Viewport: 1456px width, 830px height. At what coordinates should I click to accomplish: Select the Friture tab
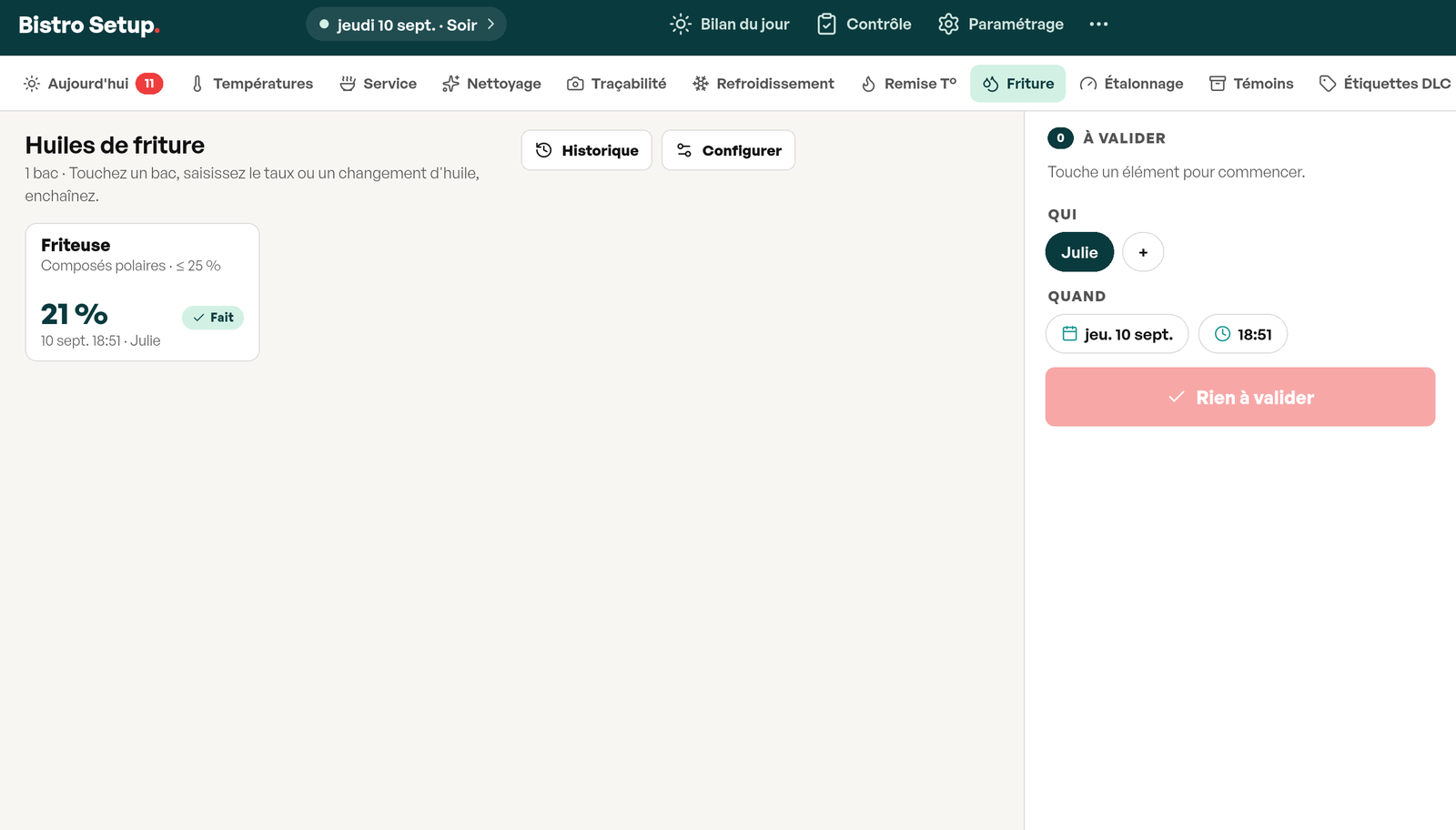1017,84
